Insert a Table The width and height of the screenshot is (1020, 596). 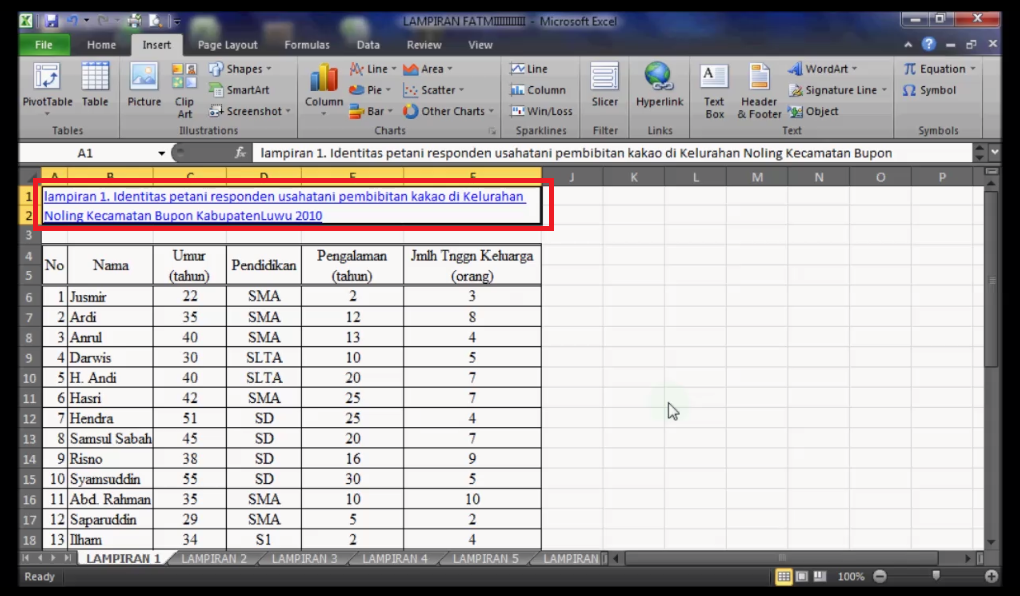tap(95, 85)
